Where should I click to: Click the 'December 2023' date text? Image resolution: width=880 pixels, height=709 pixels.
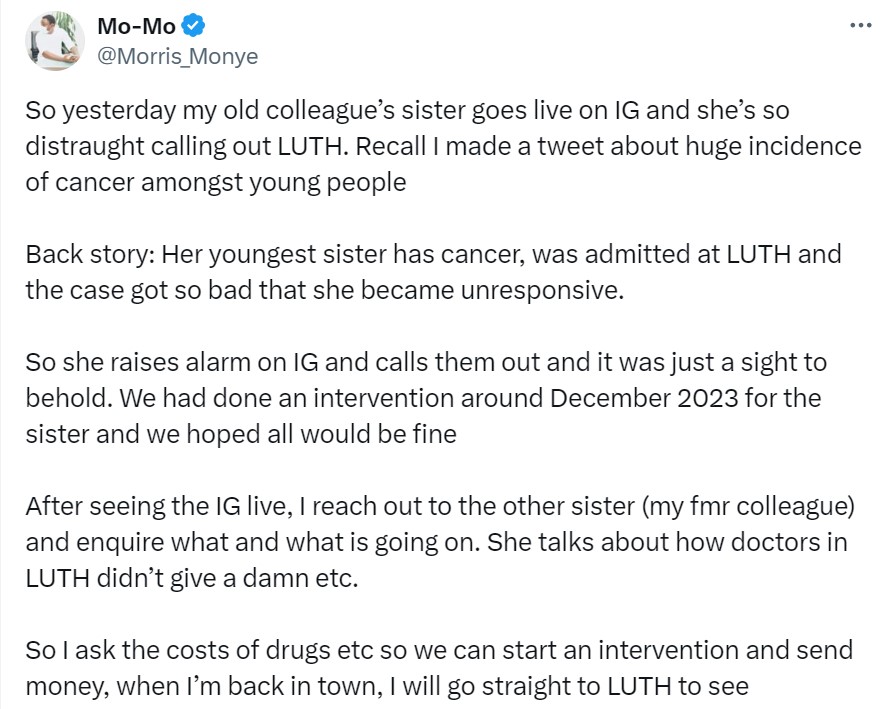click(x=644, y=398)
